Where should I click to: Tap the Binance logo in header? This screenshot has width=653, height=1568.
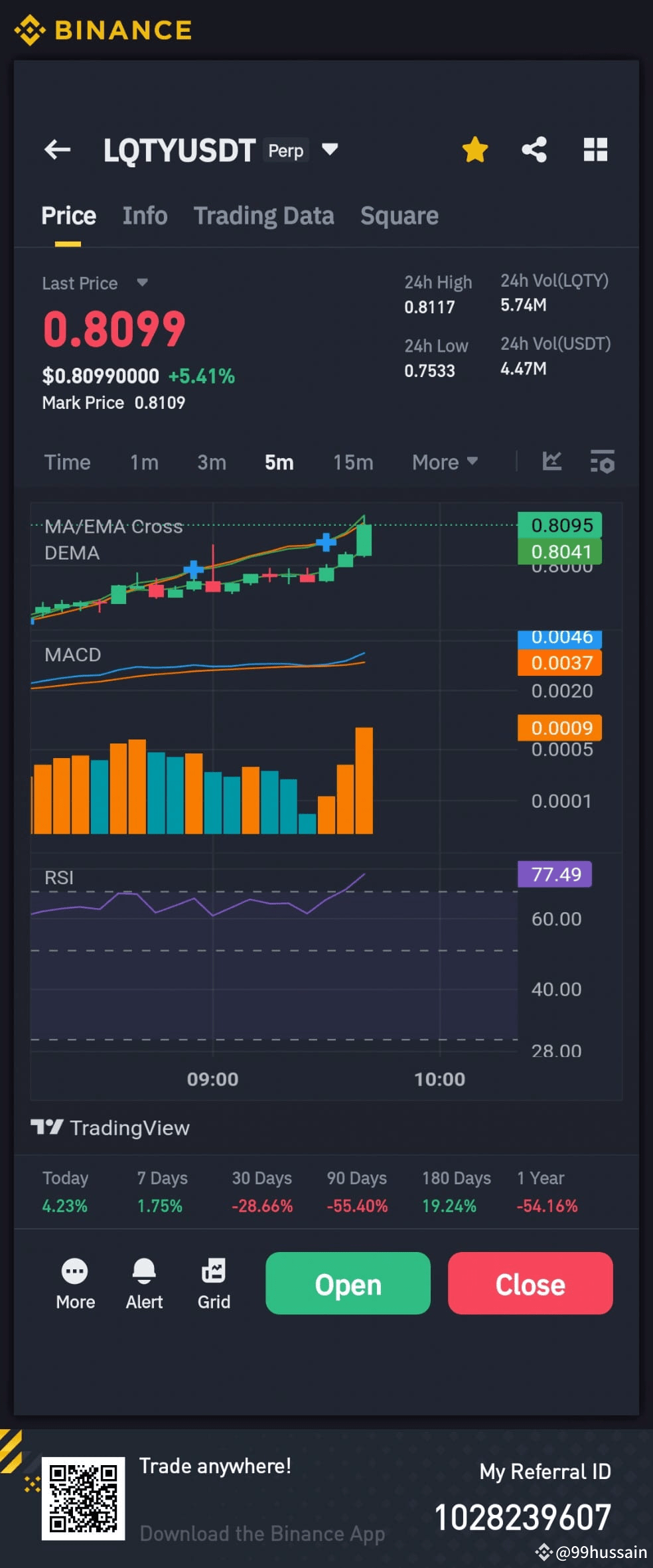(x=104, y=30)
